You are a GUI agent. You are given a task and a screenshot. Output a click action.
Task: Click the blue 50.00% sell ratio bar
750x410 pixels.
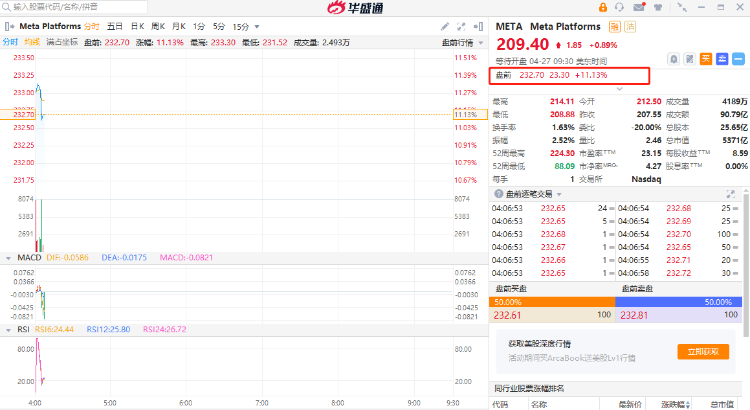(678, 302)
